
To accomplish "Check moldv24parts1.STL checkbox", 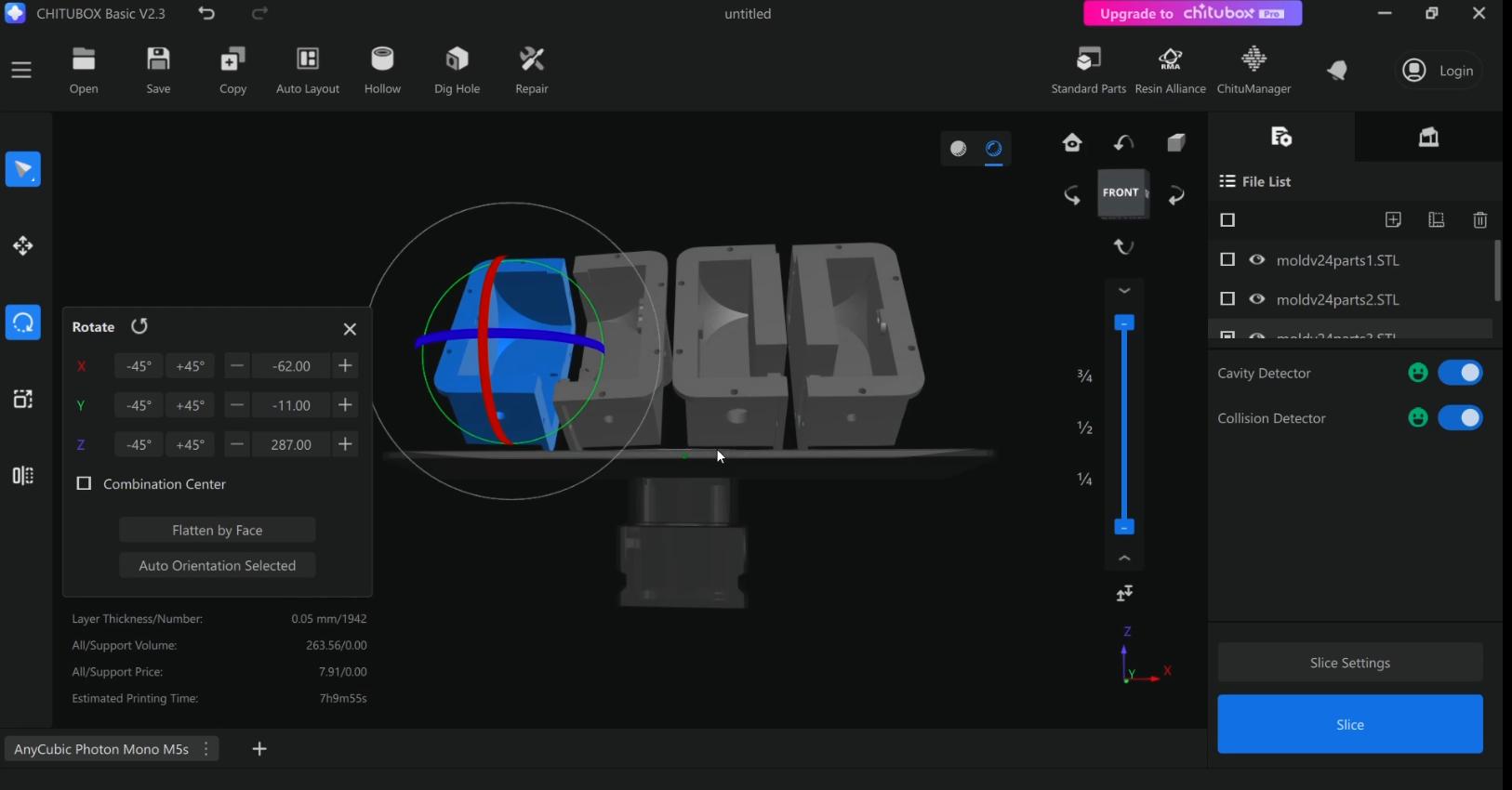I will click(x=1227, y=259).
